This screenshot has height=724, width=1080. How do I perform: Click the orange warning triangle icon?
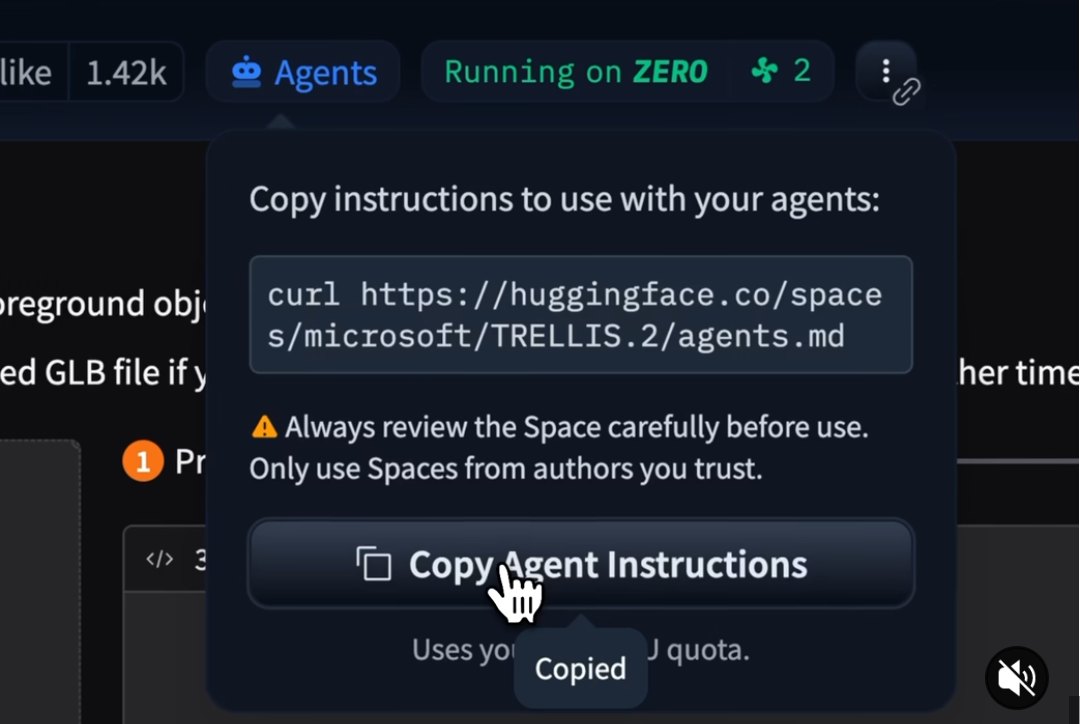[x=264, y=427]
